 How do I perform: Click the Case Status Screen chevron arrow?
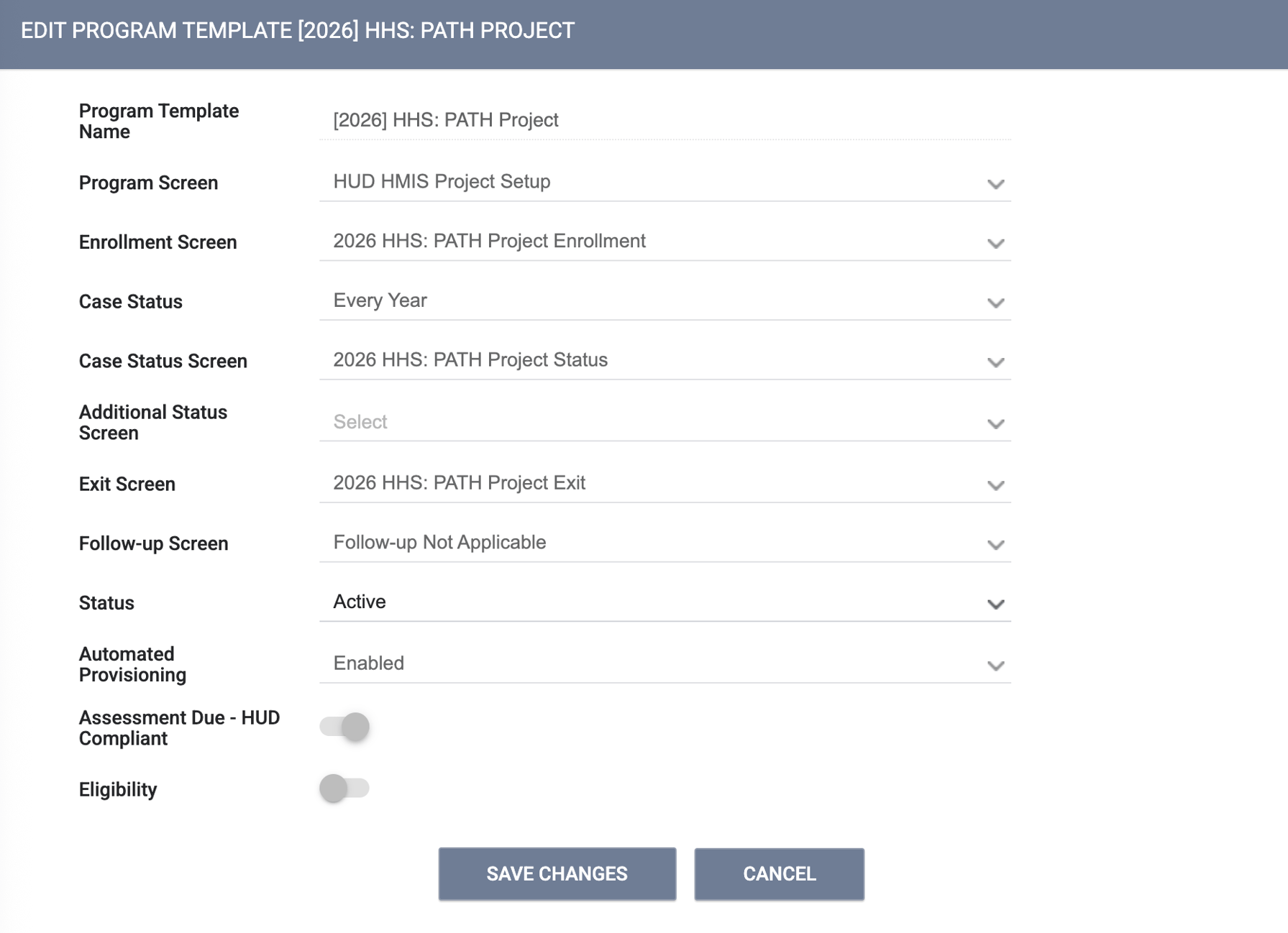[995, 362]
